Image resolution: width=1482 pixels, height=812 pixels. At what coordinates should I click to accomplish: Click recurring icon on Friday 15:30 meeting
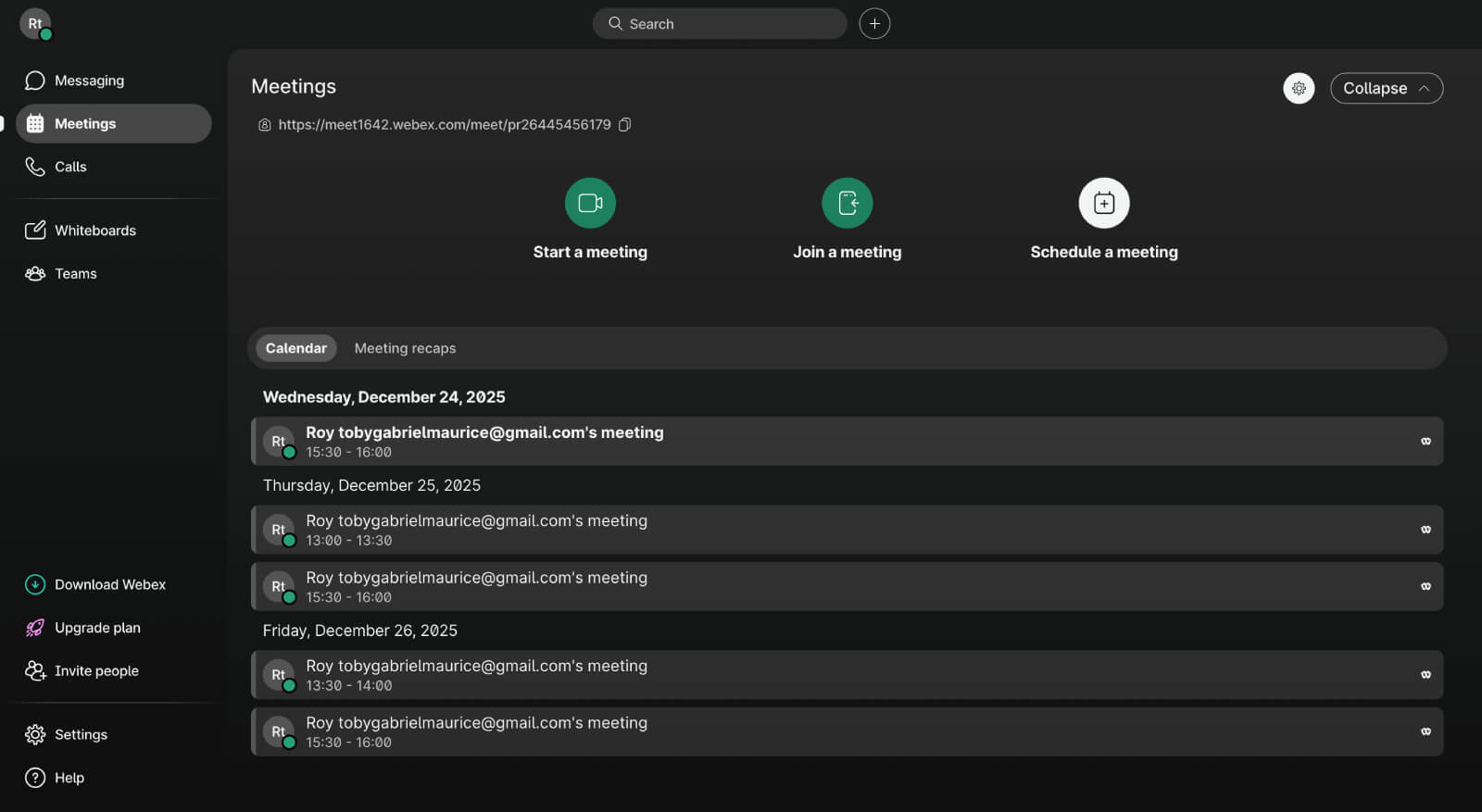(1425, 731)
